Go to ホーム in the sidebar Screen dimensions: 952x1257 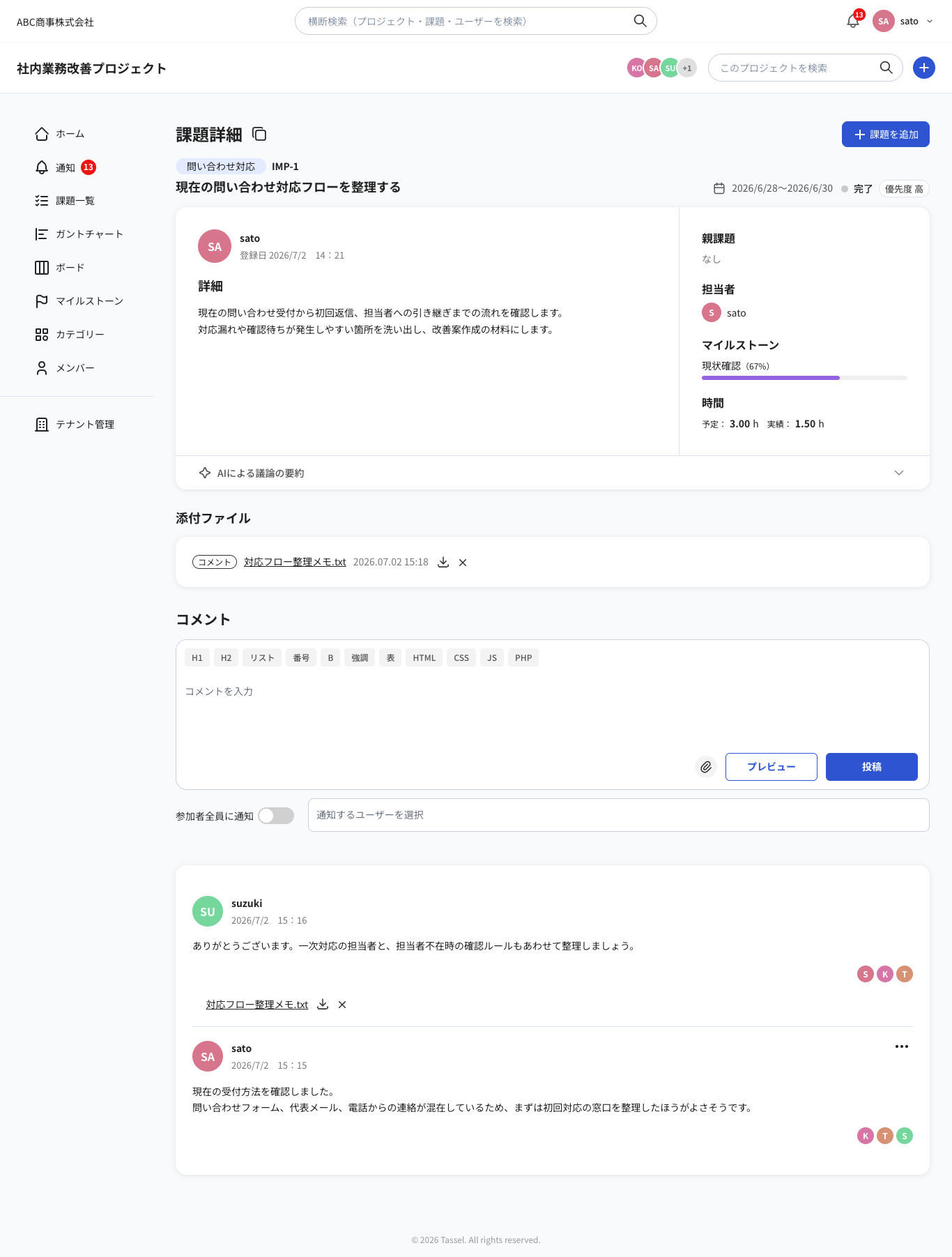click(x=60, y=134)
